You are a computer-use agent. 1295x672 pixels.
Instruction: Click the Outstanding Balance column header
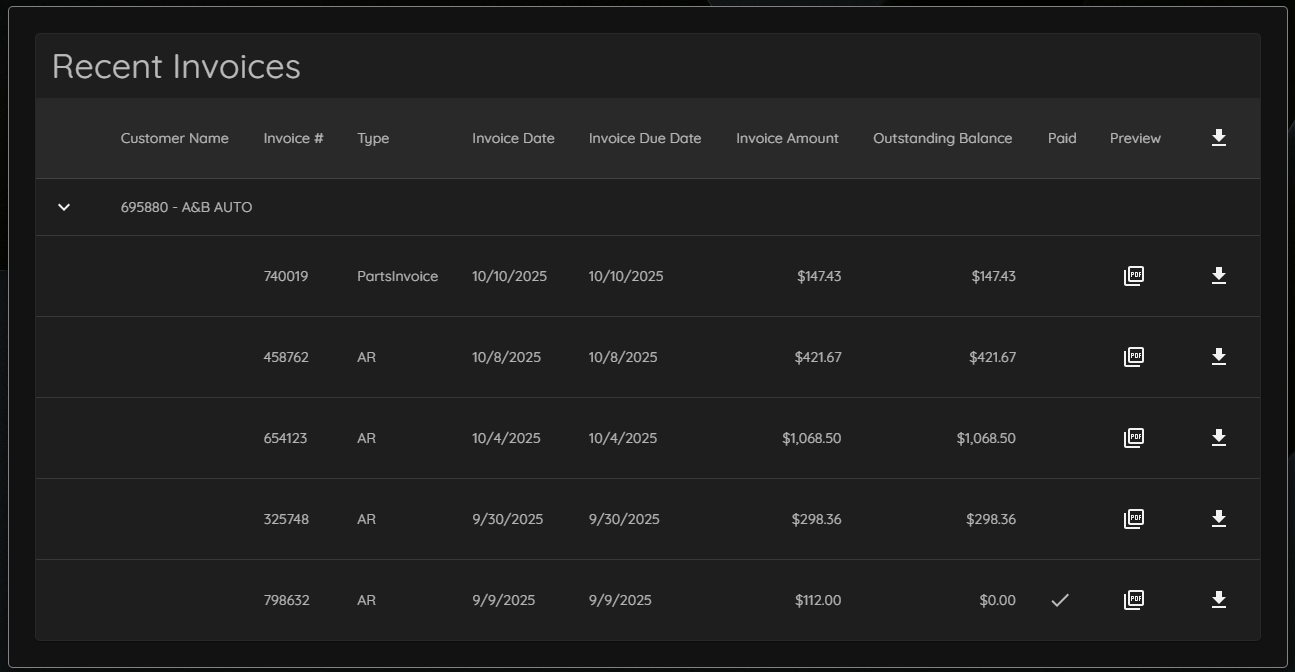click(x=942, y=138)
